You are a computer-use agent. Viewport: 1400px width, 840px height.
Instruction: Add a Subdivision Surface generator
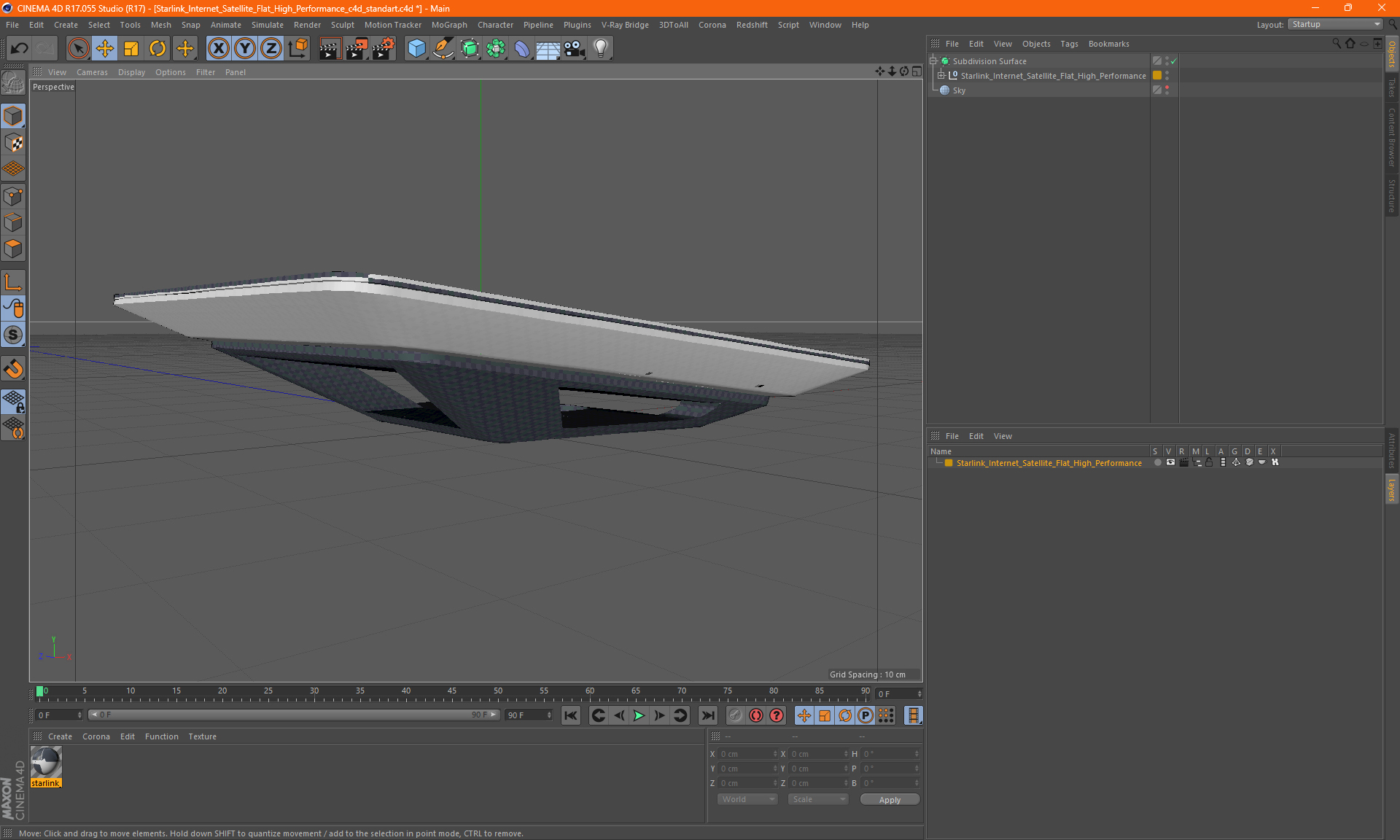coord(470,49)
